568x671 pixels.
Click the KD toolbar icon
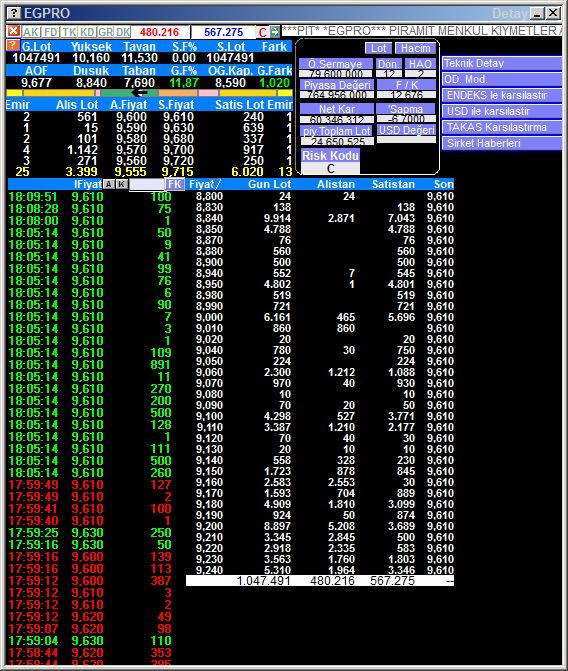point(87,32)
